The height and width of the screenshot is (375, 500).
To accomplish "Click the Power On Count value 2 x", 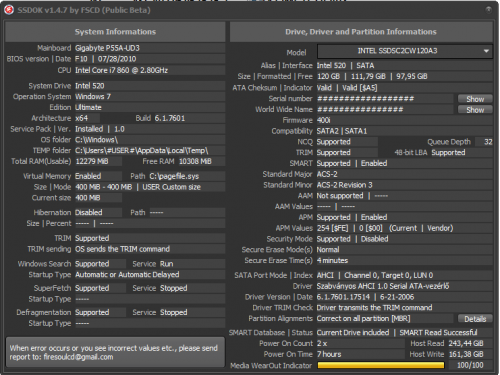I will tap(322, 343).
